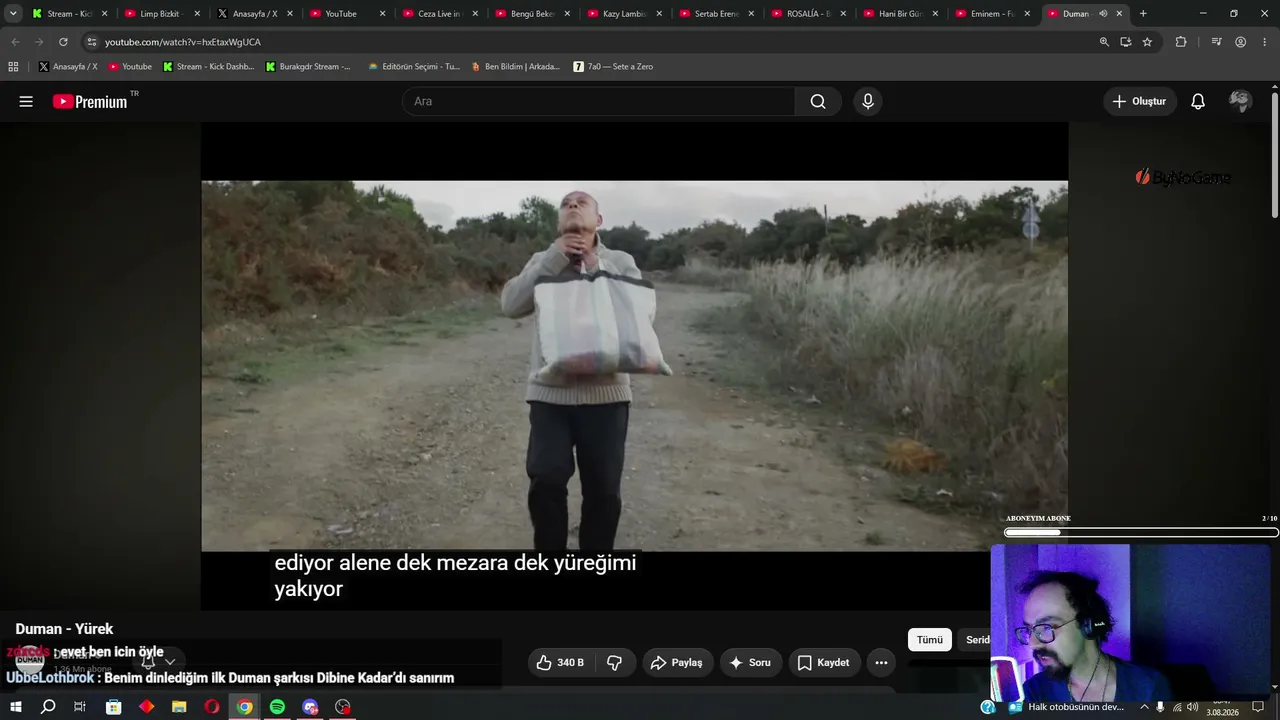The height and width of the screenshot is (720, 1280).
Task: Open Stream - Kick Dashboard bookmark
Action: (209, 67)
